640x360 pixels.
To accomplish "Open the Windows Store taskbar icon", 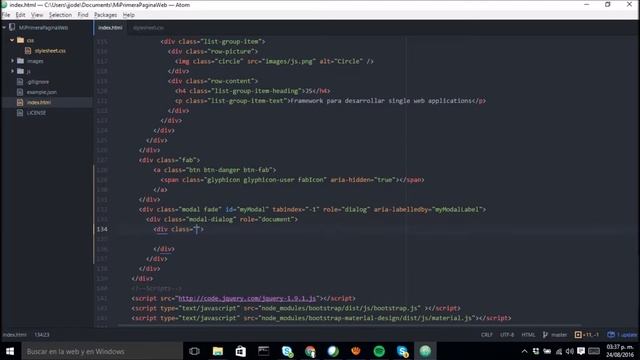I will 241,351.
